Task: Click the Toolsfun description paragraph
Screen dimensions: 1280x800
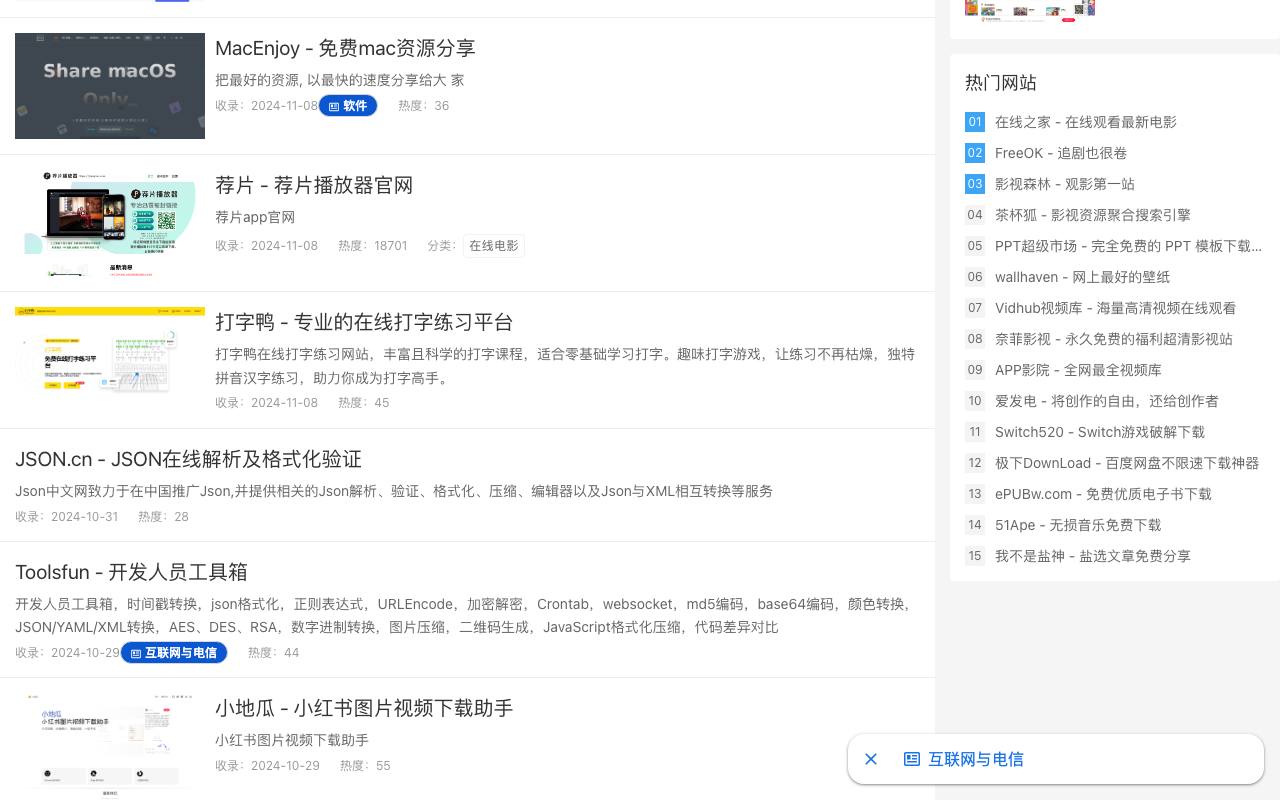Action: click(465, 615)
